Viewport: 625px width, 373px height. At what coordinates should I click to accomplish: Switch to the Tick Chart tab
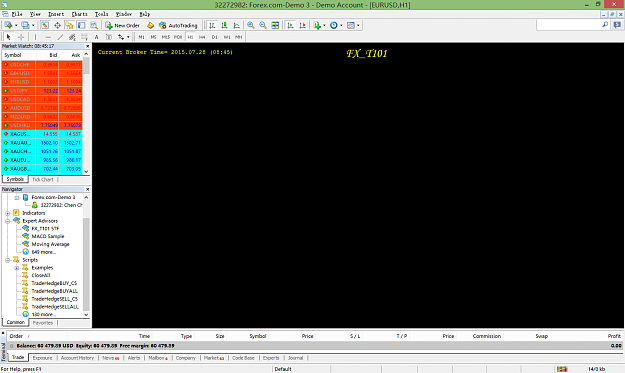(43, 179)
